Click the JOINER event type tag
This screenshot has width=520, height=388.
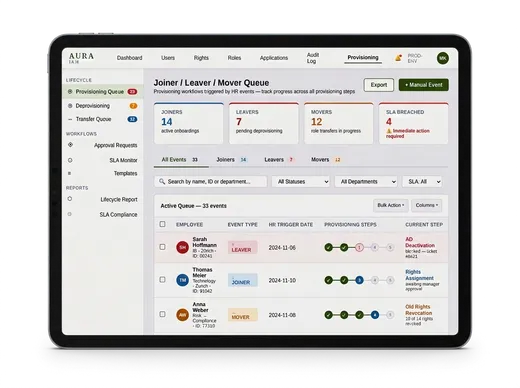click(242, 280)
